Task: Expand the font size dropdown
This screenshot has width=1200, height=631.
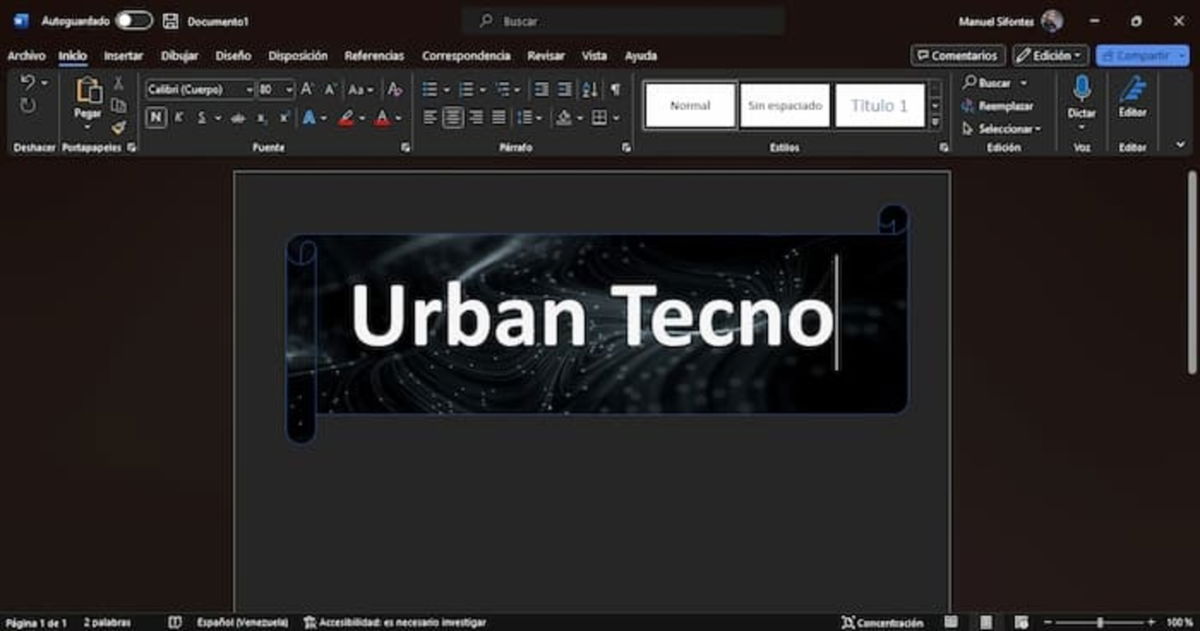Action: [x=289, y=89]
